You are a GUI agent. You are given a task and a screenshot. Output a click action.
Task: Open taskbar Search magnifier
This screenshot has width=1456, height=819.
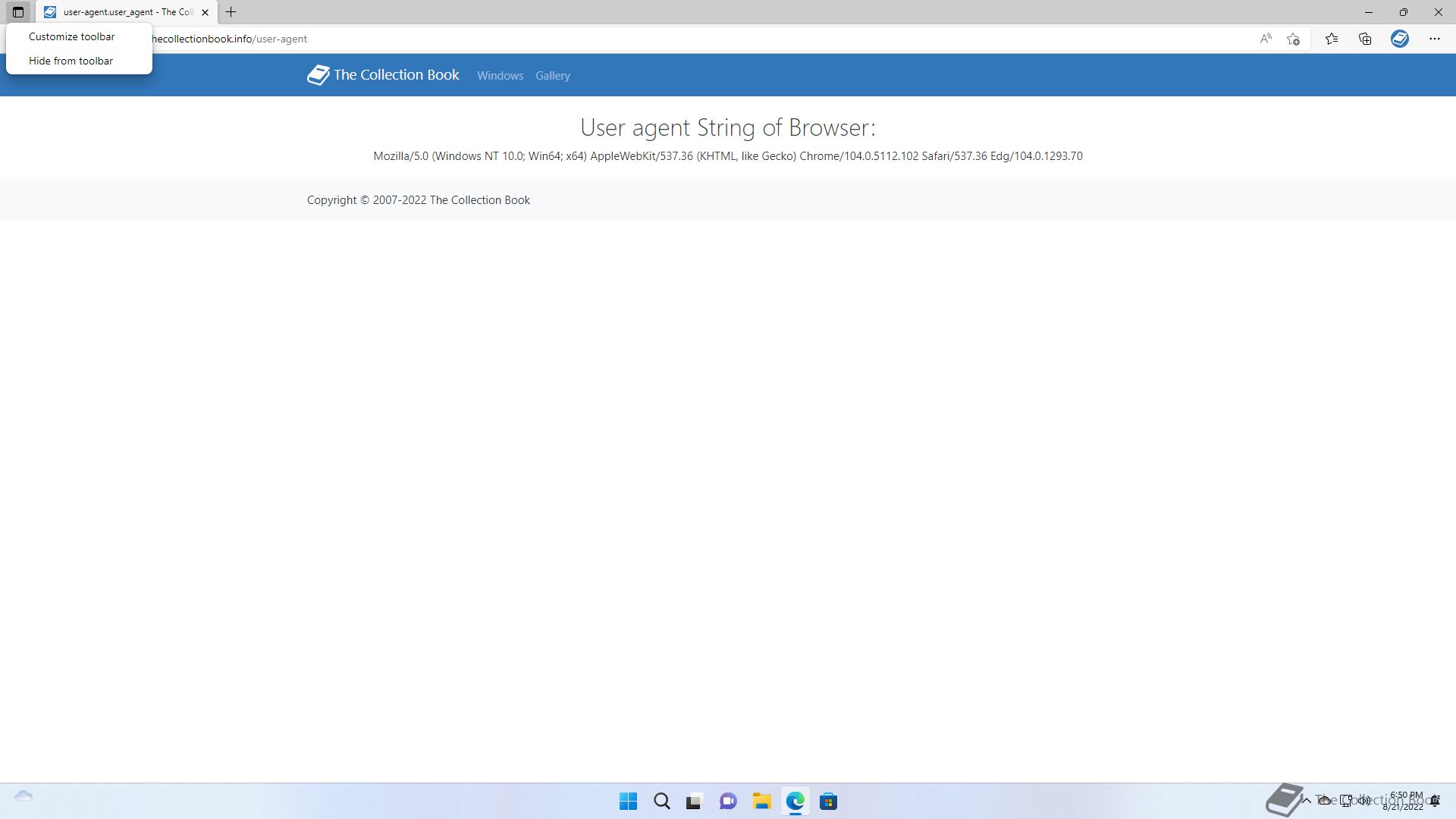(x=661, y=802)
